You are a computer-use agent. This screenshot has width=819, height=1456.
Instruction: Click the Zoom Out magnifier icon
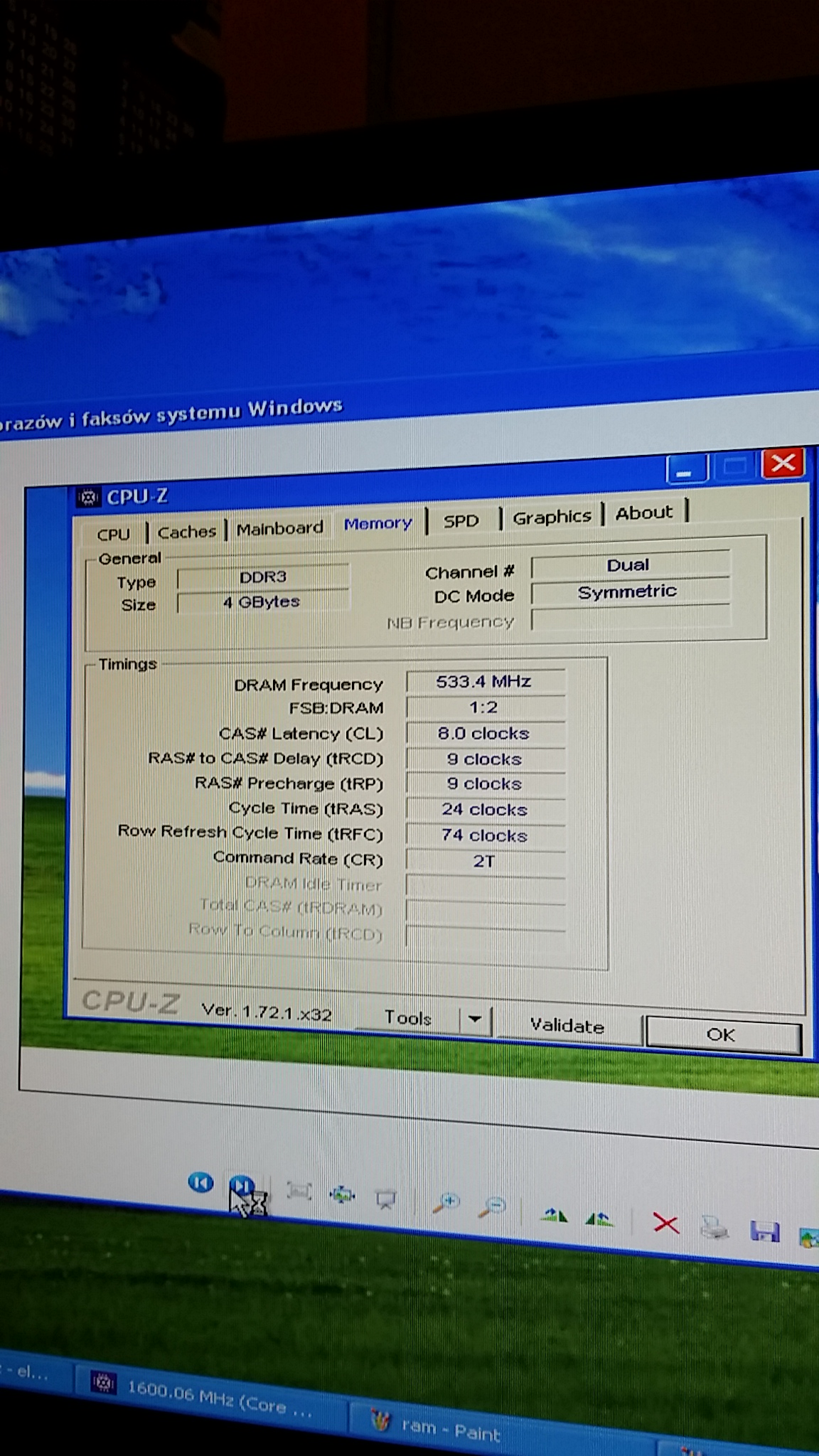point(492,1207)
